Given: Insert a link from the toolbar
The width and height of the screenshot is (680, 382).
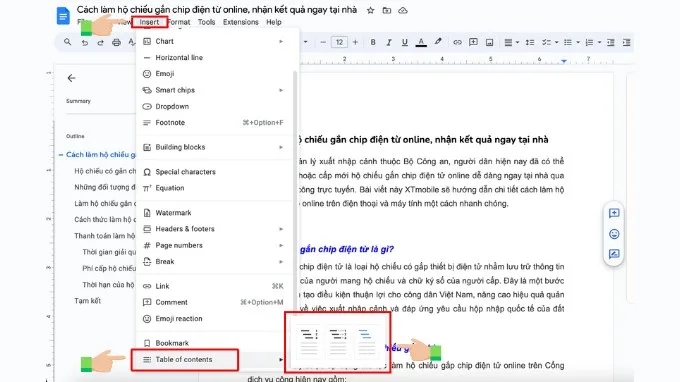Looking at the screenshot, I should point(457,42).
